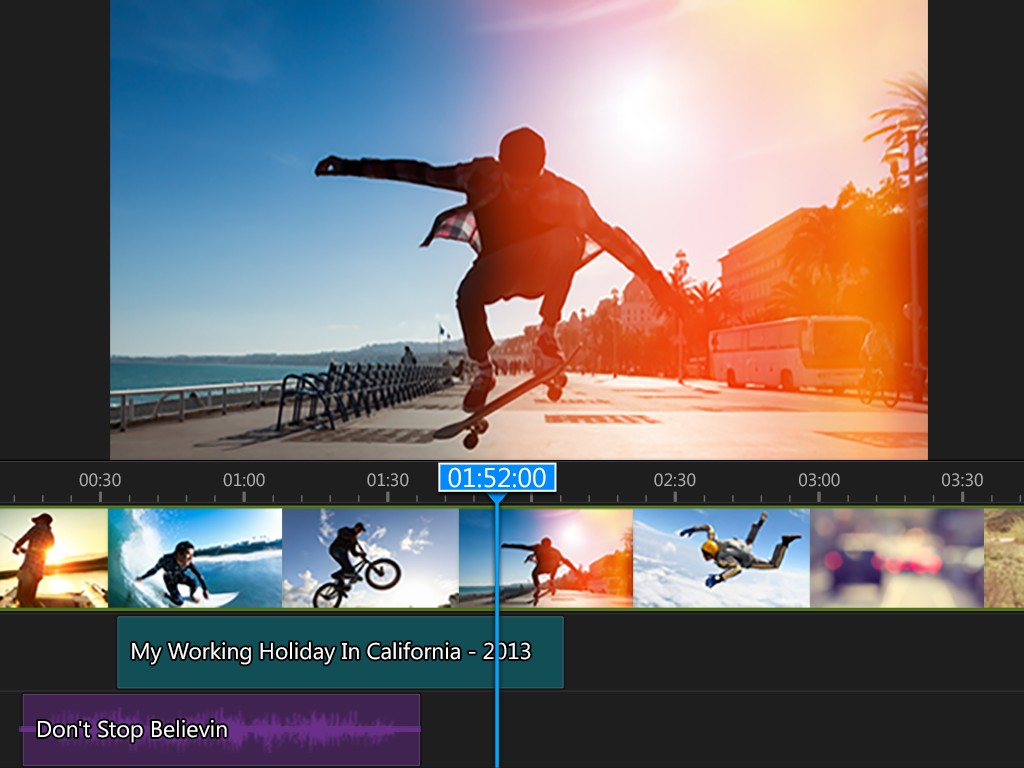This screenshot has height=768, width=1024.
Task: Select the skydiver clip in timeline
Action: click(x=722, y=558)
